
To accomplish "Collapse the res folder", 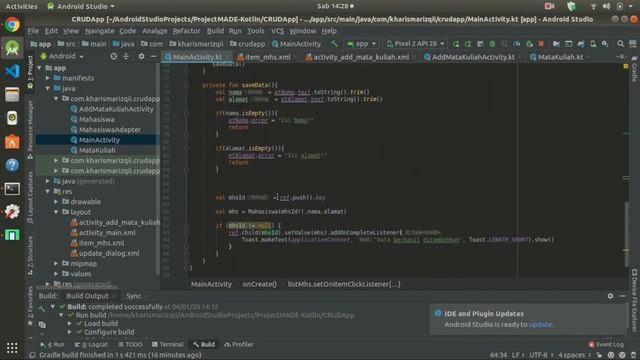I will pos(48,191).
